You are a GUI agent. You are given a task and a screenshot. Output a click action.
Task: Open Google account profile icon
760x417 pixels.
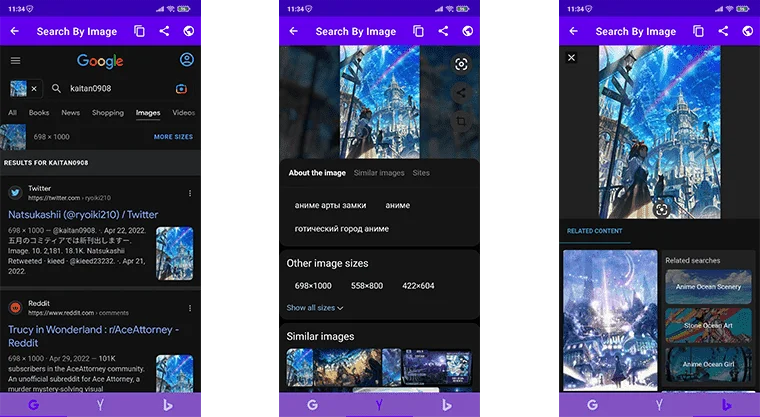[x=187, y=60]
